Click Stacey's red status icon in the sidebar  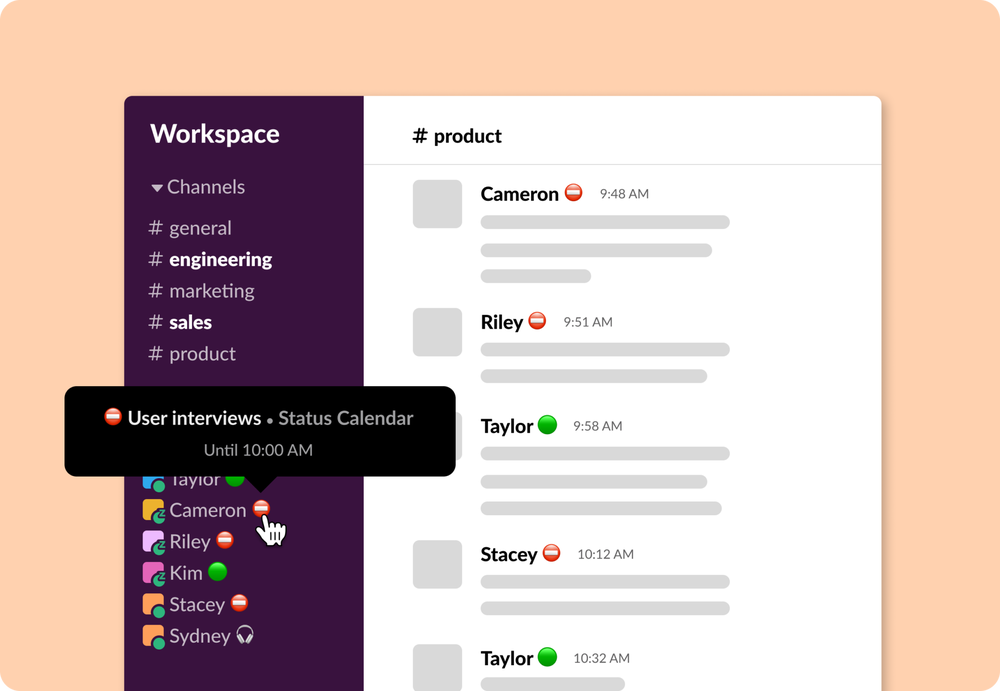[x=239, y=603]
